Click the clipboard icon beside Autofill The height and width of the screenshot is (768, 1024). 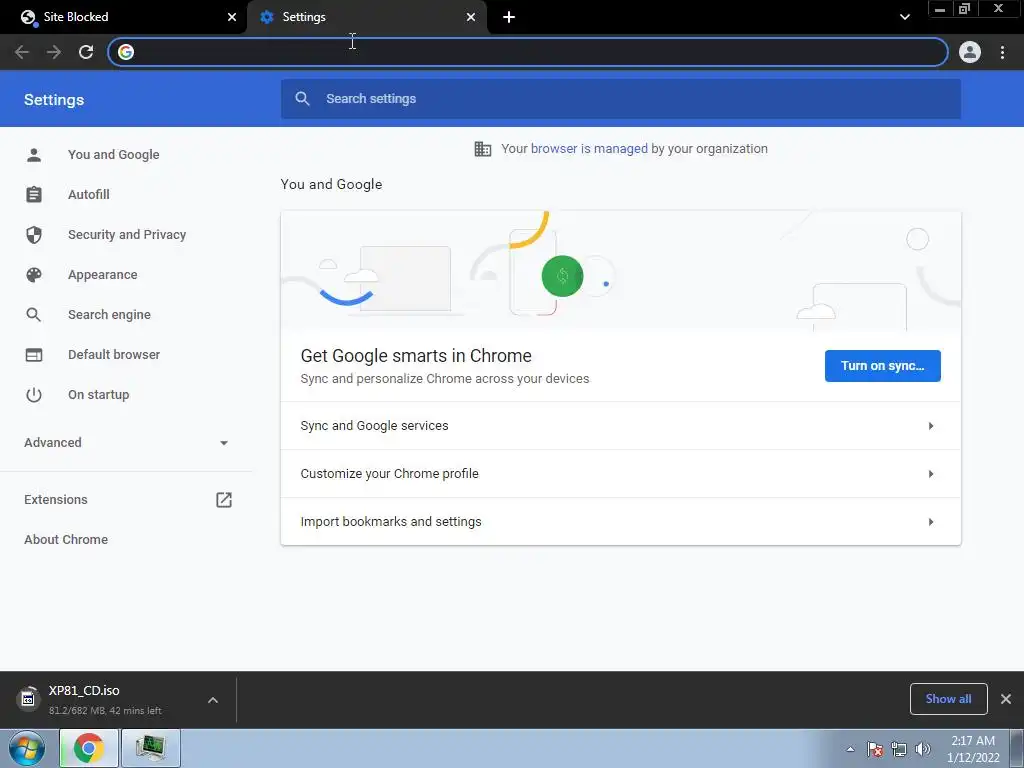click(34, 195)
